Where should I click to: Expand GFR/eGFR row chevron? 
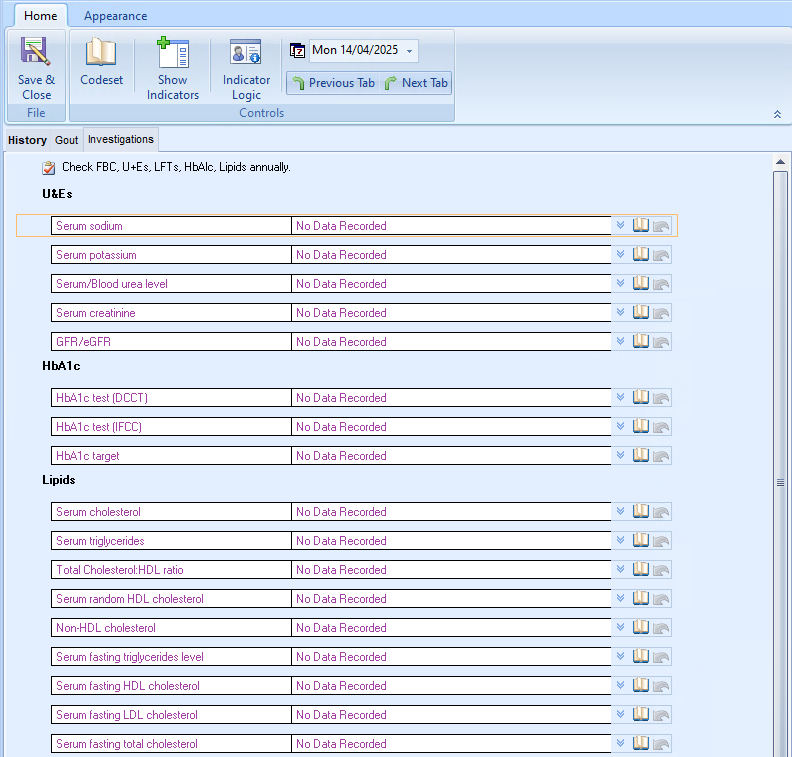click(x=621, y=341)
